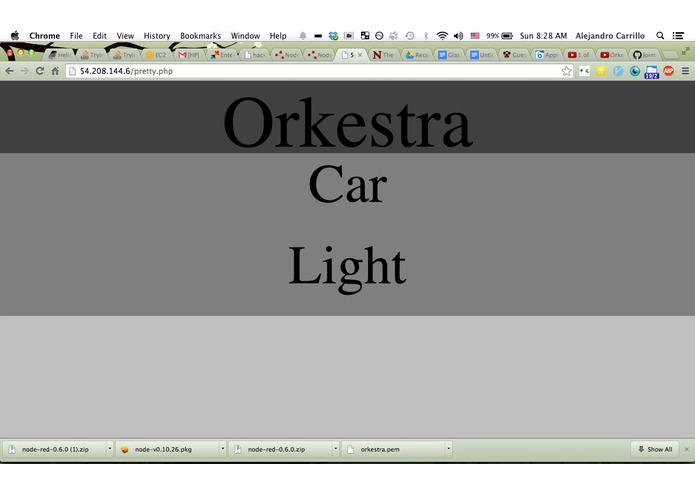Click the Time Machine clock icon
The width and height of the screenshot is (695, 494).
click(x=410, y=35)
